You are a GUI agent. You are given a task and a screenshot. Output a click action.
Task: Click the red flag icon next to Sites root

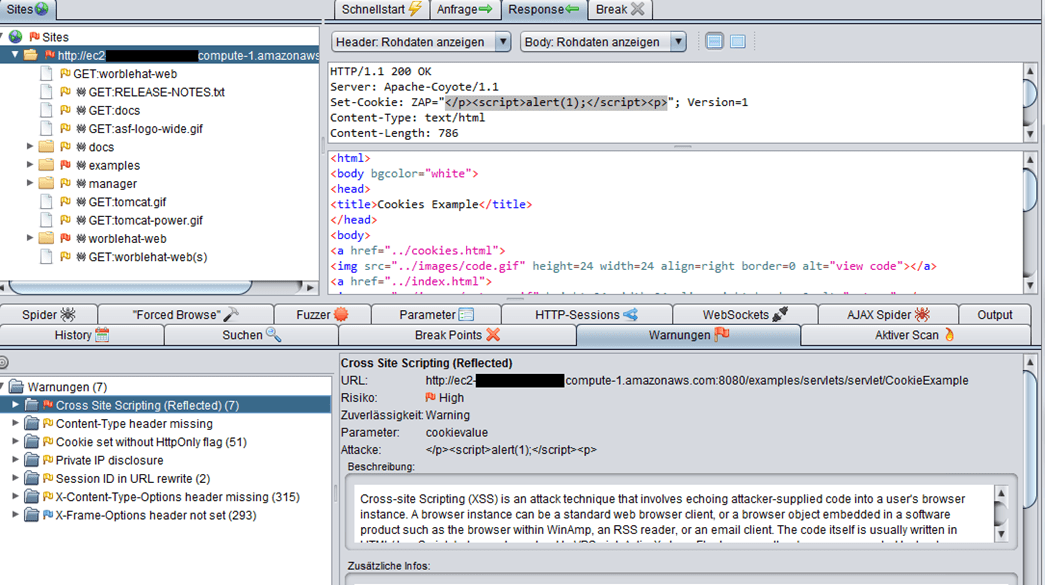pos(34,37)
